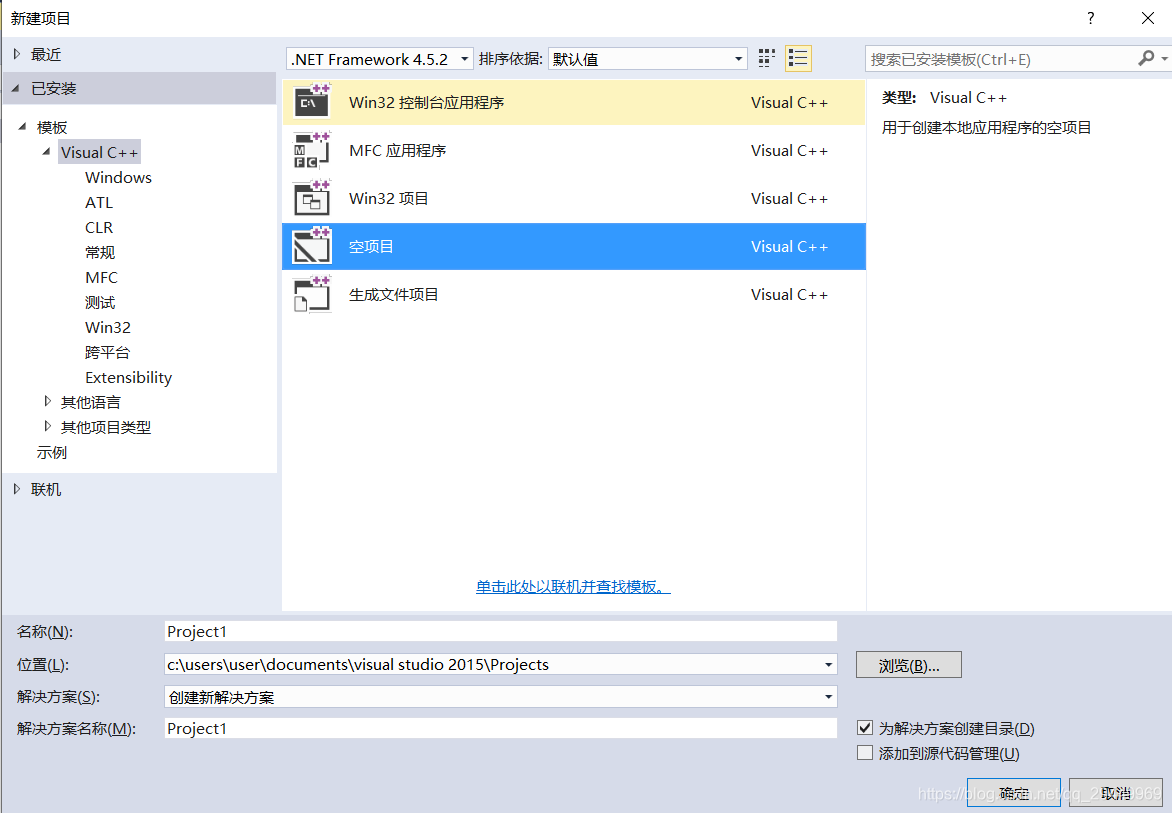Viewport: 1172px width, 813px height.
Task: Open the 排序依据 dropdown
Action: coord(738,58)
